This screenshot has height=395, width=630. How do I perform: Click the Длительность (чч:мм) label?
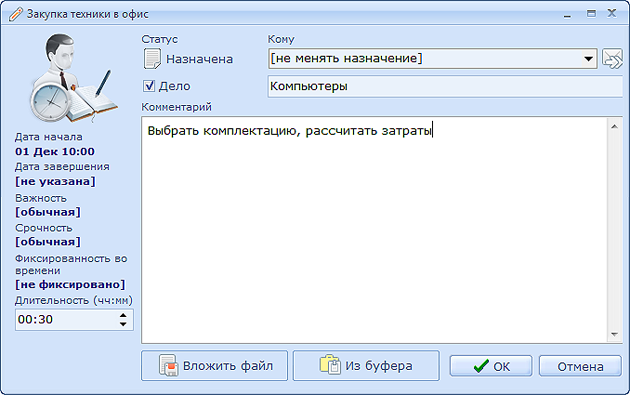click(x=74, y=300)
